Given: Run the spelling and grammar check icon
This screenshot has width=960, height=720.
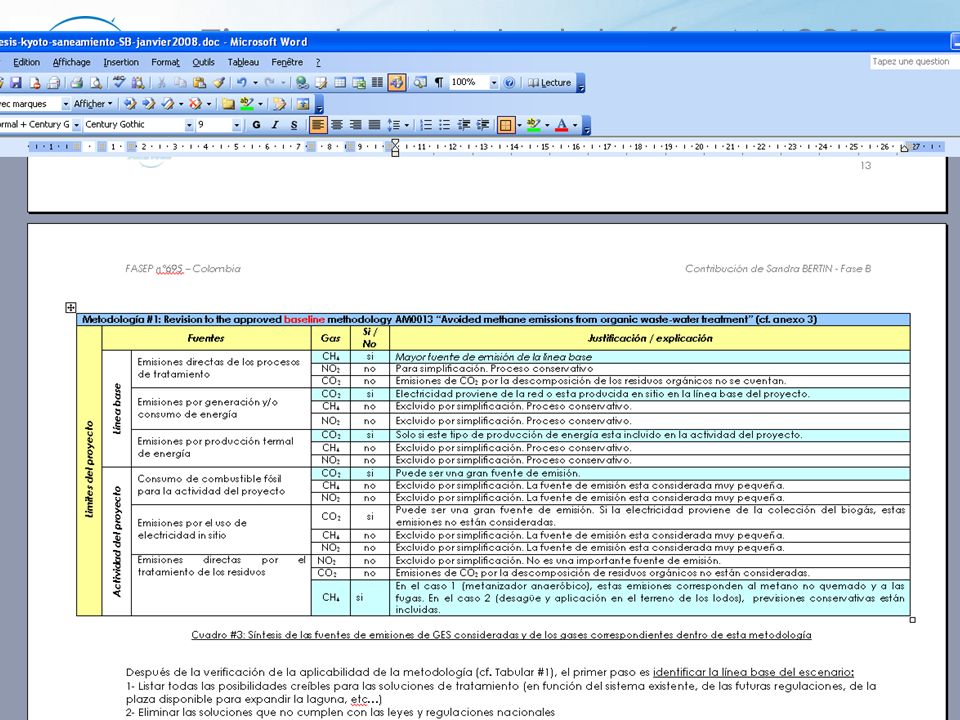Looking at the screenshot, I should point(119,83).
